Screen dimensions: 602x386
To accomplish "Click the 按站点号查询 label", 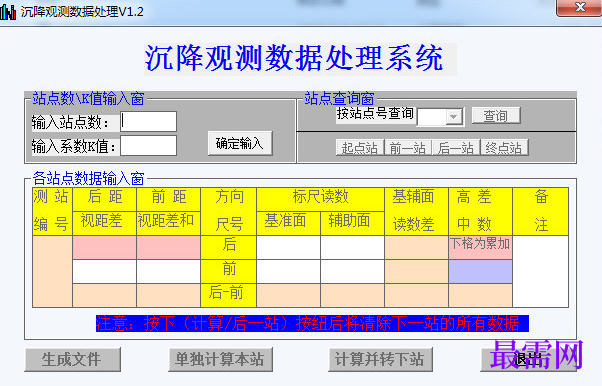I will coord(375,114).
